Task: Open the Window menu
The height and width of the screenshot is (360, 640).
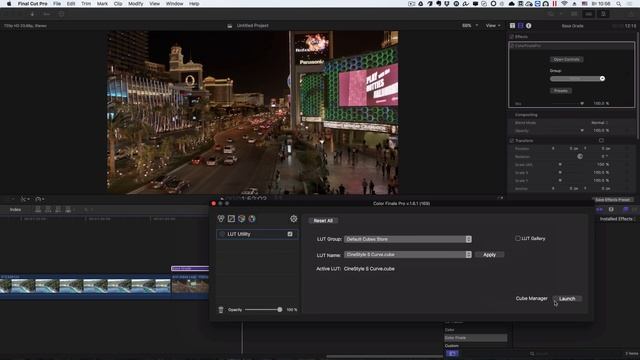Action: tap(174, 4)
